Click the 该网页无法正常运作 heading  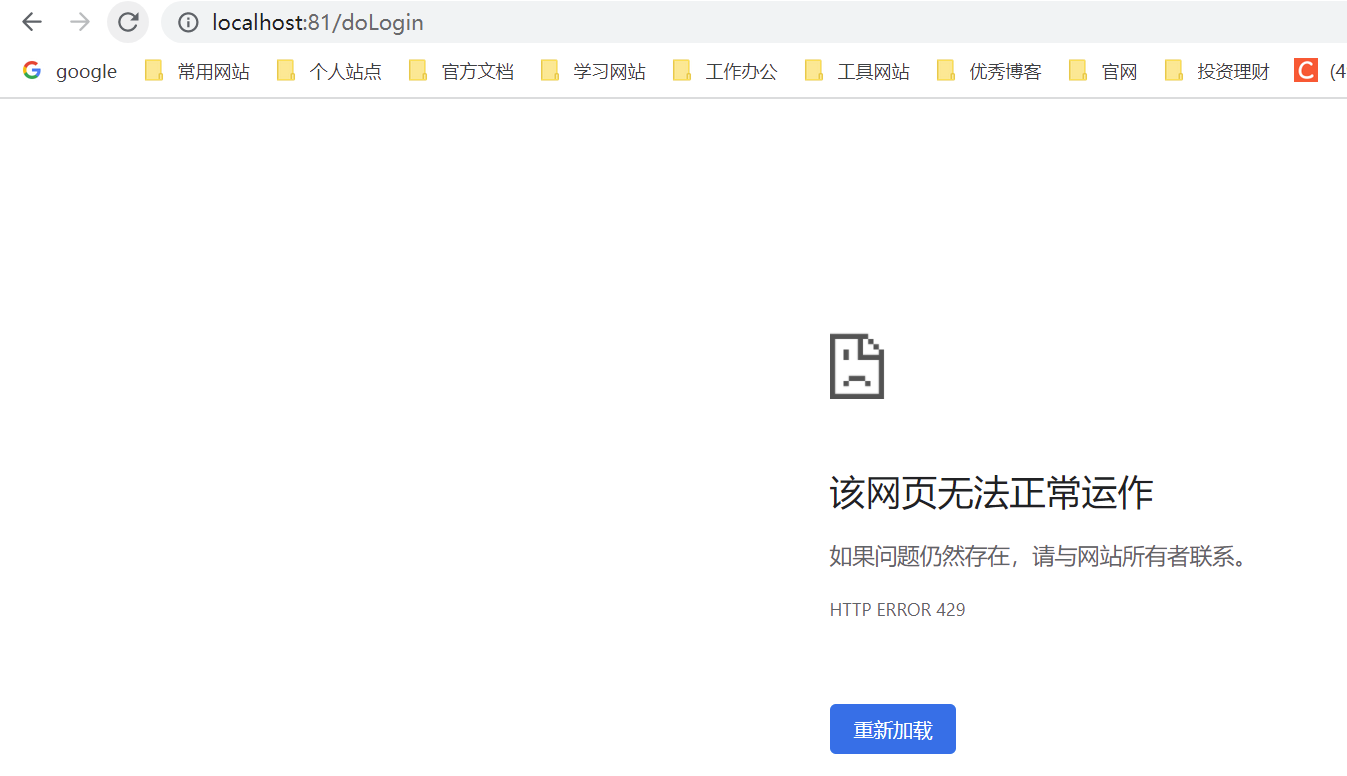tap(992, 493)
